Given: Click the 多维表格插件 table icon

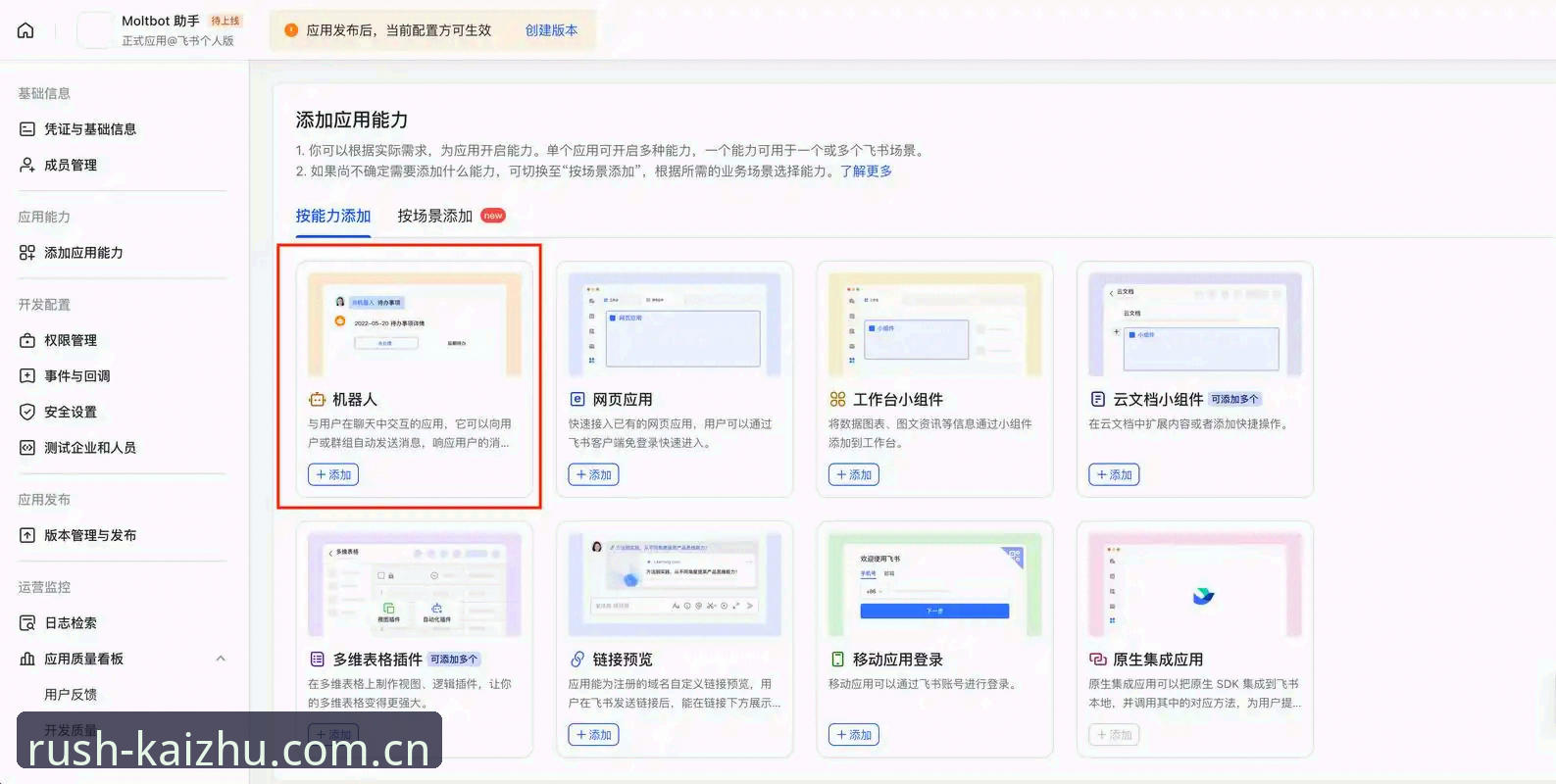Looking at the screenshot, I should 317,660.
